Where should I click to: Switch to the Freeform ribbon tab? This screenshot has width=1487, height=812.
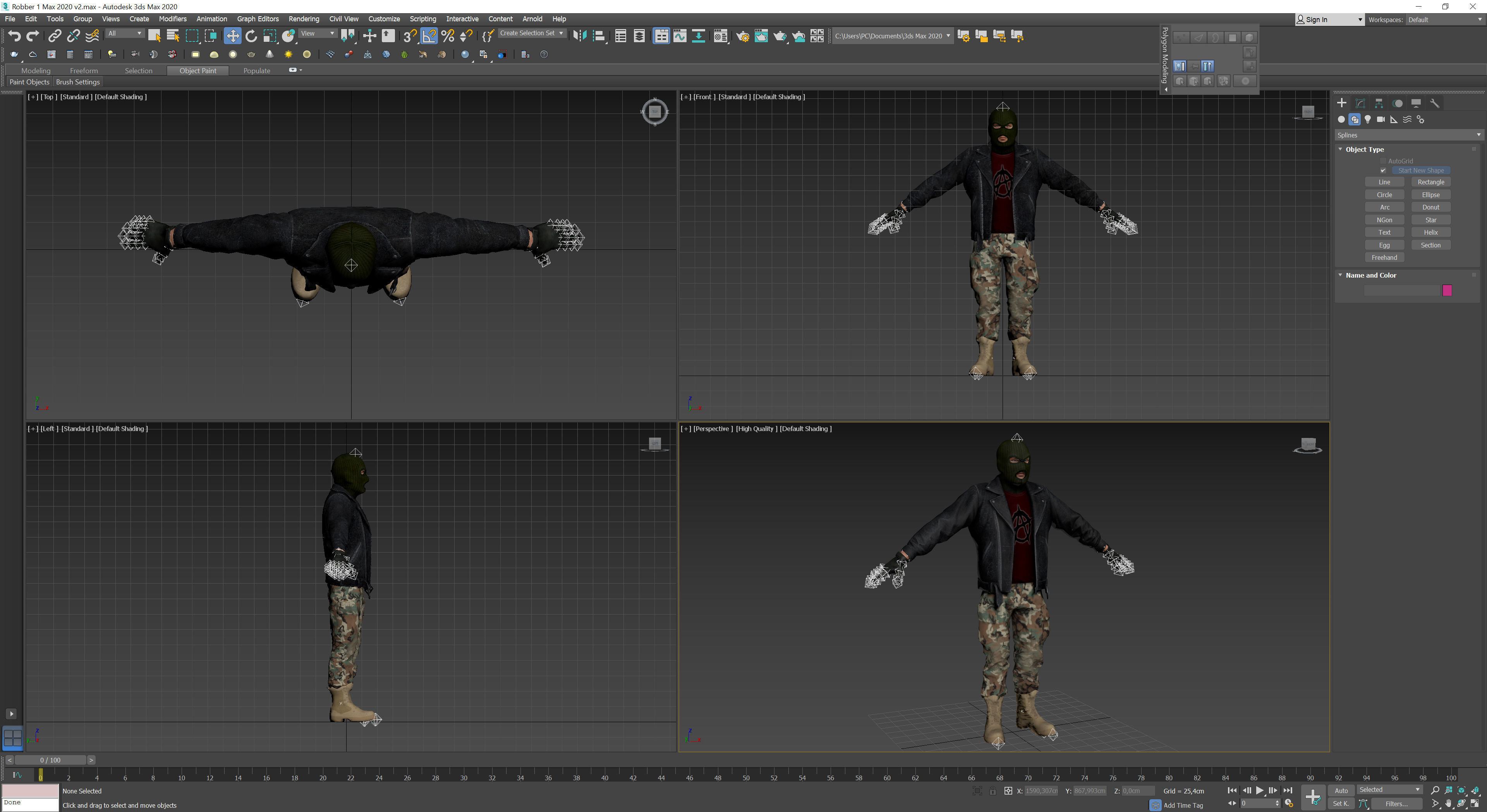[84, 70]
